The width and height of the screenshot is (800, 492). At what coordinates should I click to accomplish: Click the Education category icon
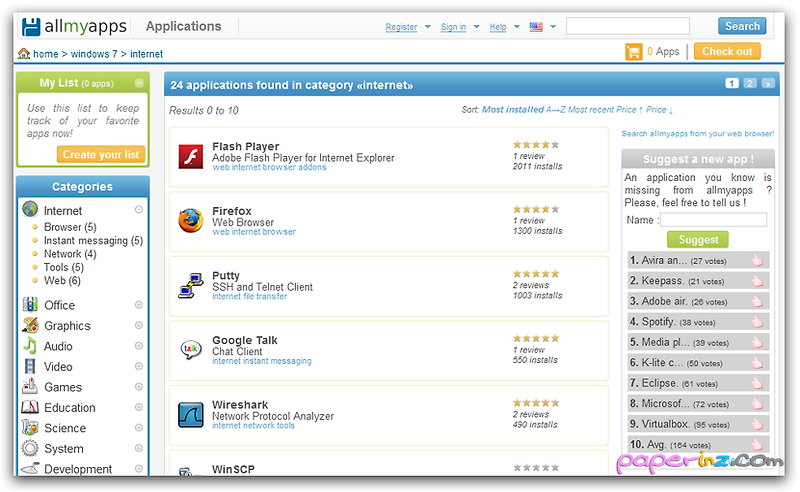click(x=30, y=407)
